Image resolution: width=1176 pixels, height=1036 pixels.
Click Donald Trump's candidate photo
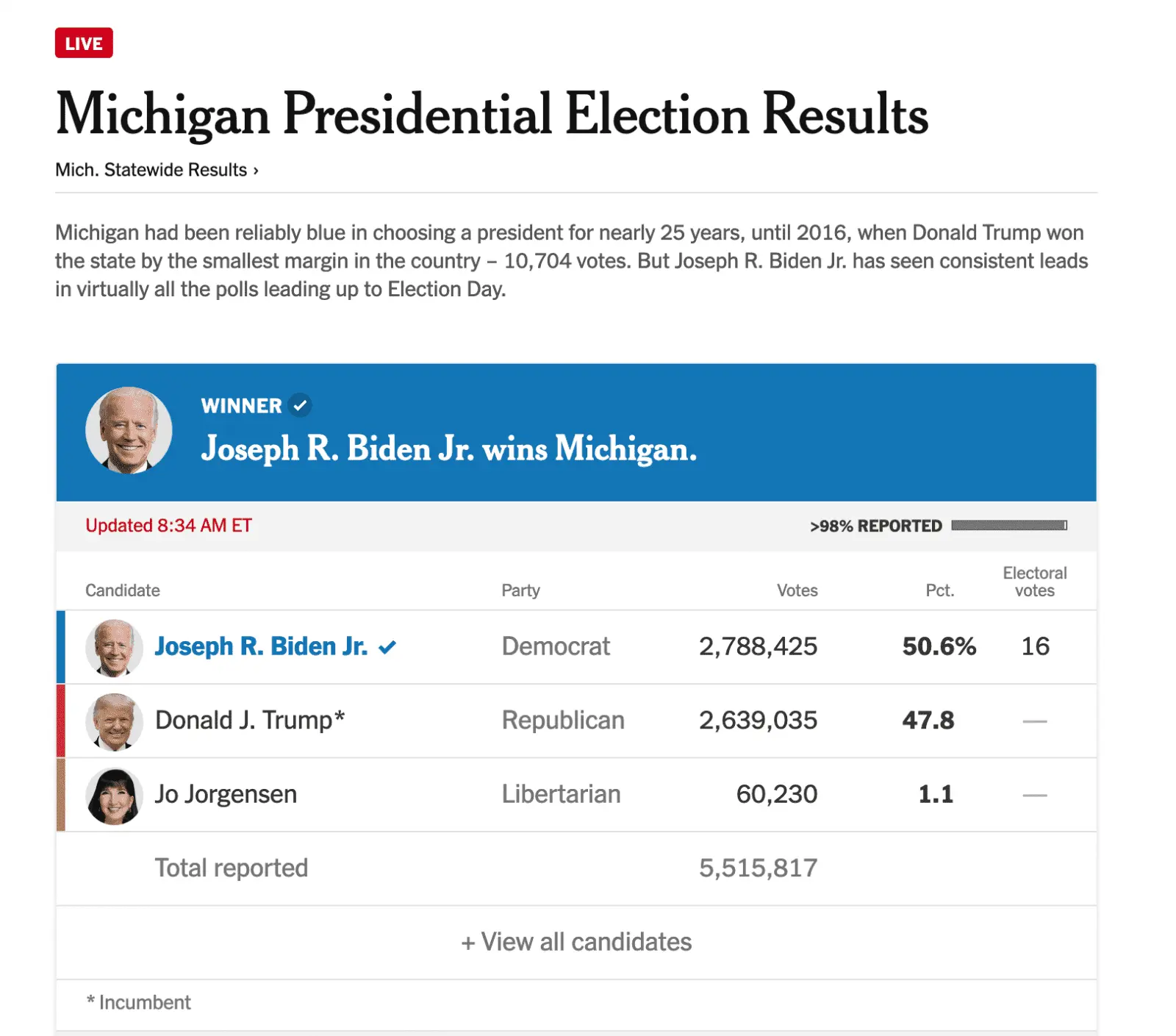[114, 721]
